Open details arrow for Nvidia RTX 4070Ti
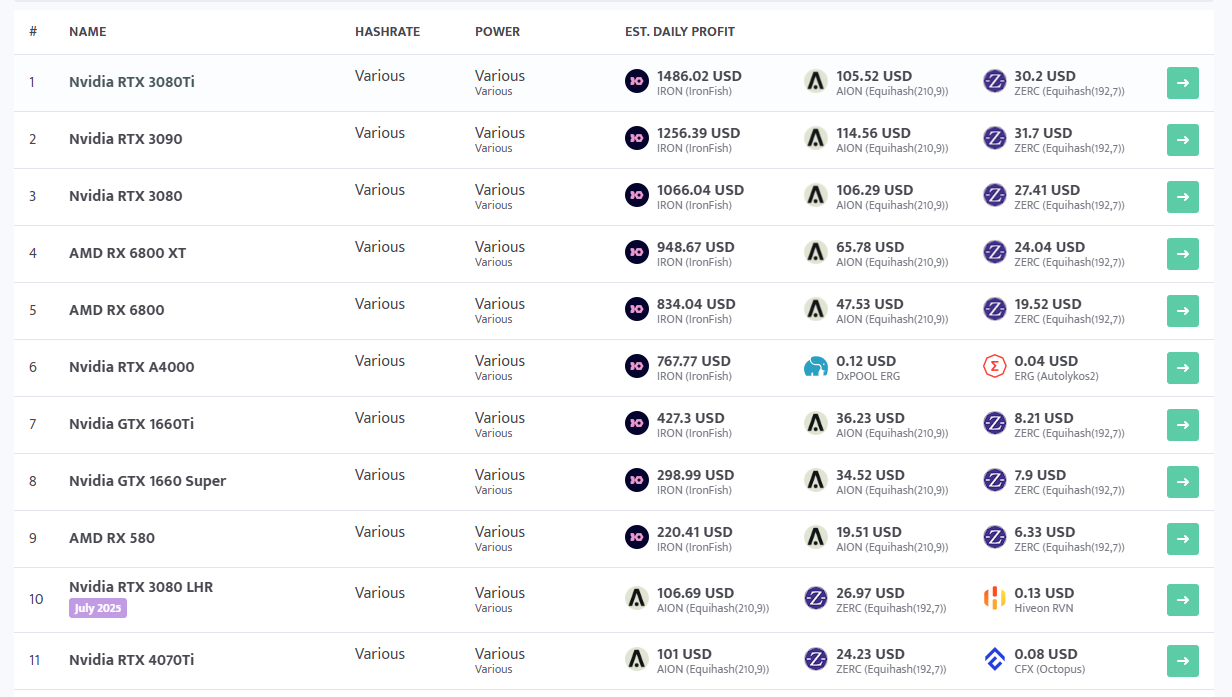Viewport: 1232px width, 697px height. pos(1183,661)
